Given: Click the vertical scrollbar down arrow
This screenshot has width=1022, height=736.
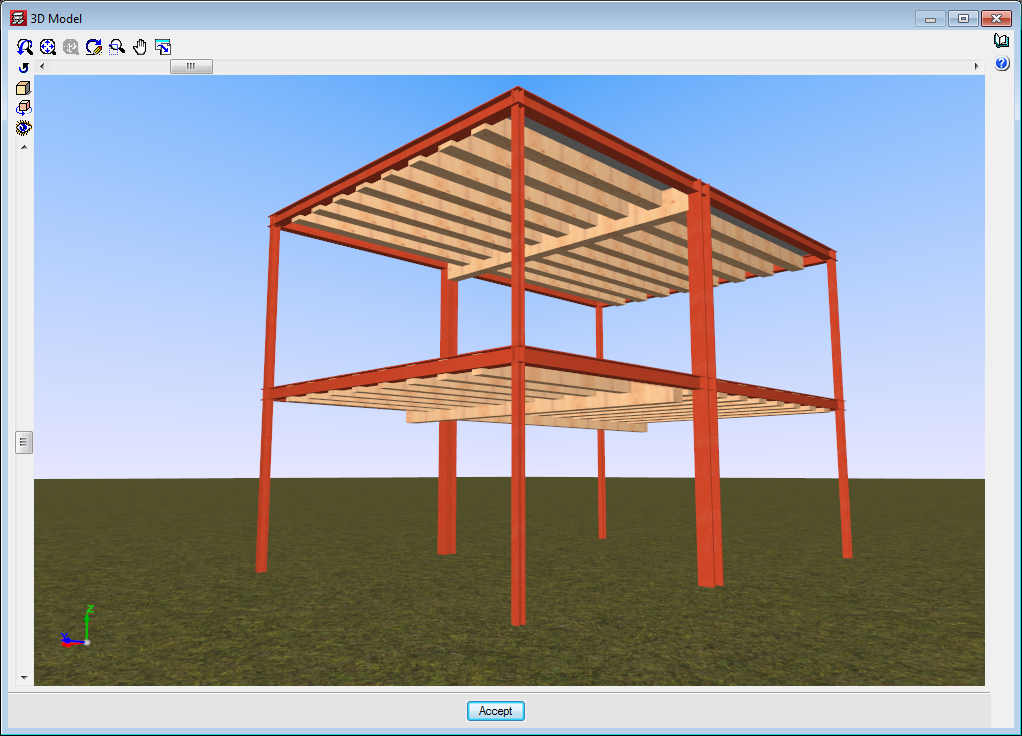Looking at the screenshot, I should click(24, 677).
